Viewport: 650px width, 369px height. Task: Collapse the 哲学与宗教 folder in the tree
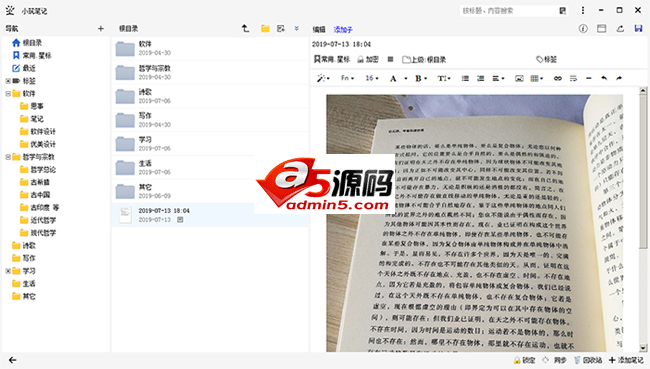click(x=8, y=157)
